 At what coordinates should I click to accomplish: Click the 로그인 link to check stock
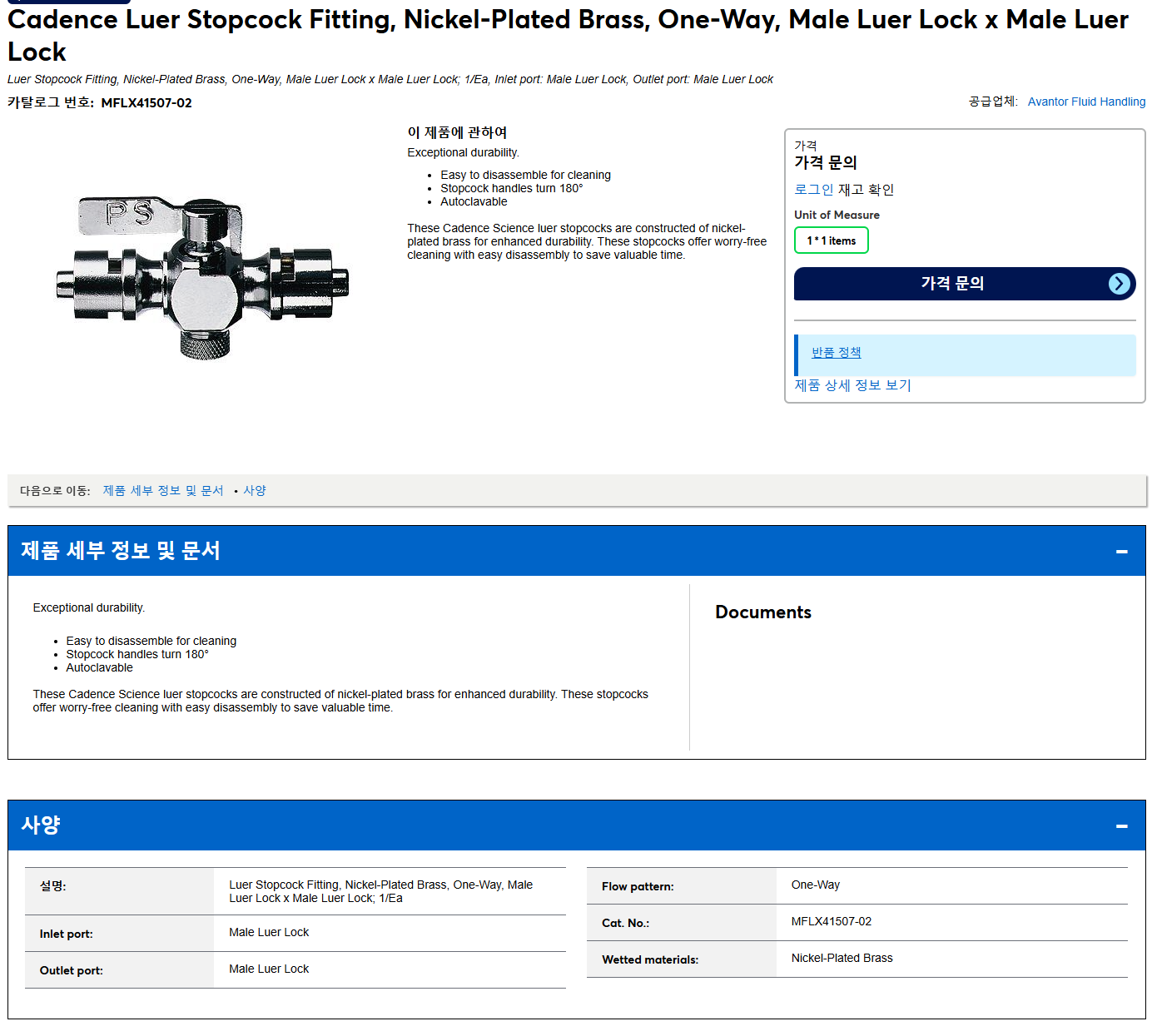point(813,190)
